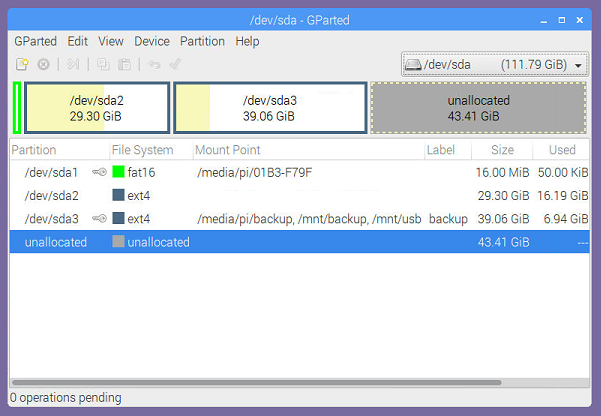The width and height of the screenshot is (601, 416).
Task: Open the View menu
Action: [x=111, y=41]
